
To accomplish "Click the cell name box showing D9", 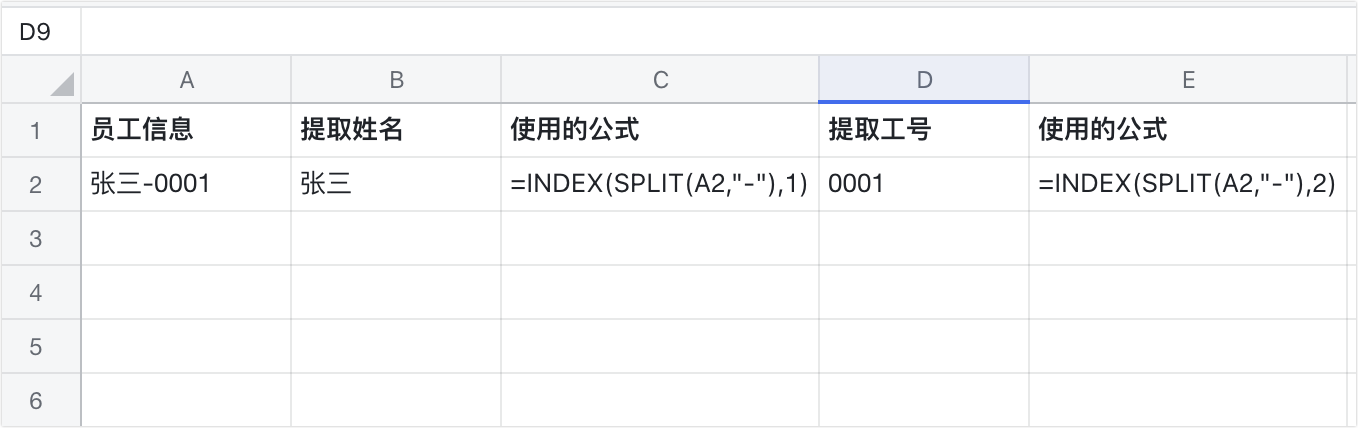I will point(40,32).
